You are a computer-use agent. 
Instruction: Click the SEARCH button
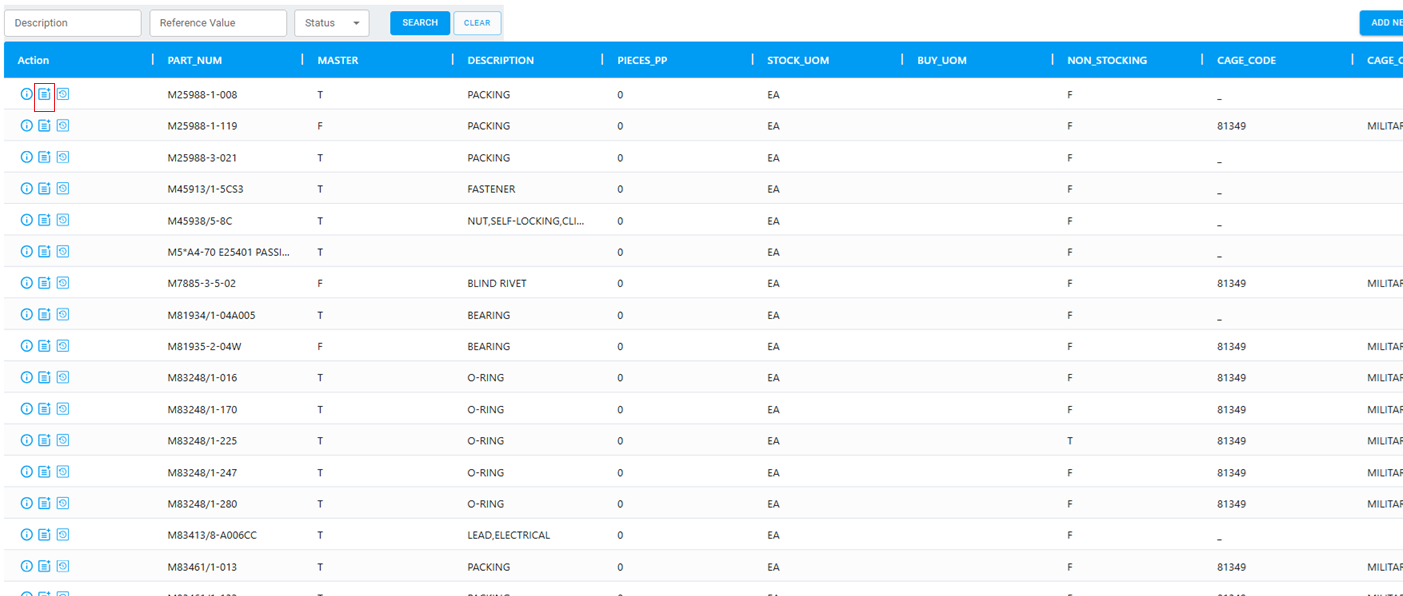(420, 23)
